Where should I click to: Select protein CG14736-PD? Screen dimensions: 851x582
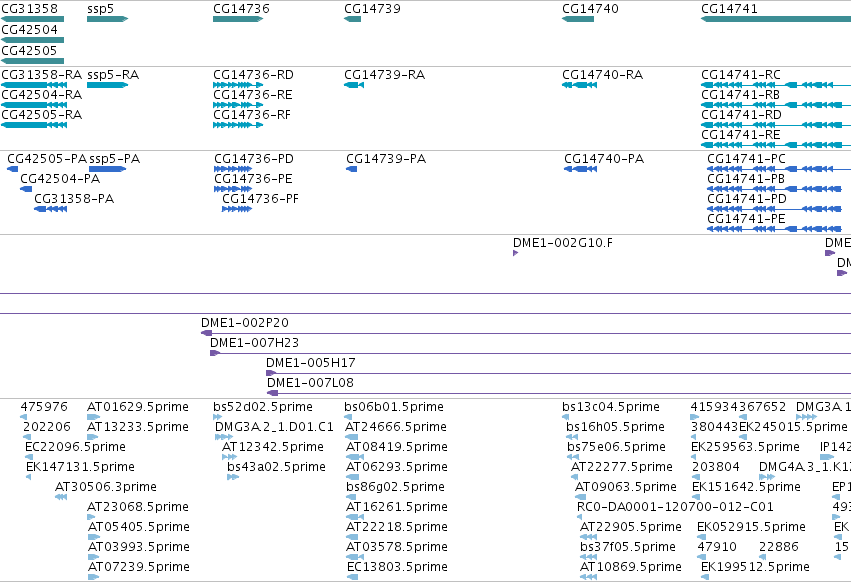pyautogui.click(x=233, y=169)
